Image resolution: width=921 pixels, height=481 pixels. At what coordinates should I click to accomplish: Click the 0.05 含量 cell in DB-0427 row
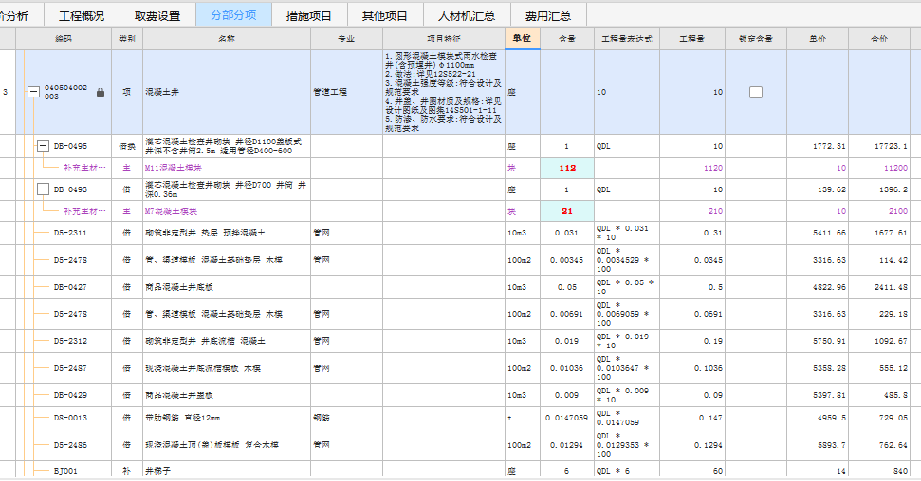(x=567, y=287)
